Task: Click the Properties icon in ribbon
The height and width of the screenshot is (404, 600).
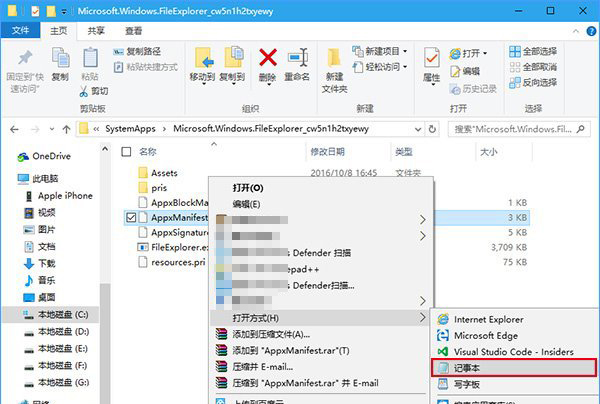Action: click(x=431, y=62)
